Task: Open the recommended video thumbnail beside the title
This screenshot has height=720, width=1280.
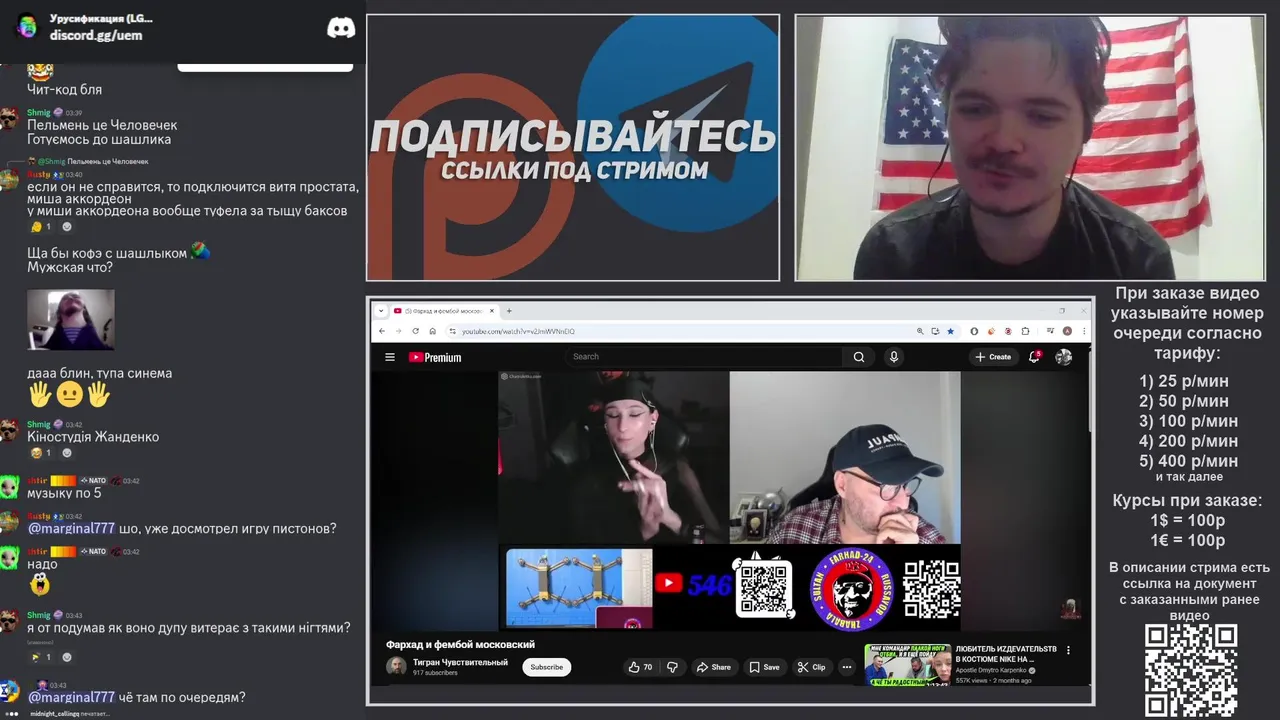Action: click(x=907, y=664)
